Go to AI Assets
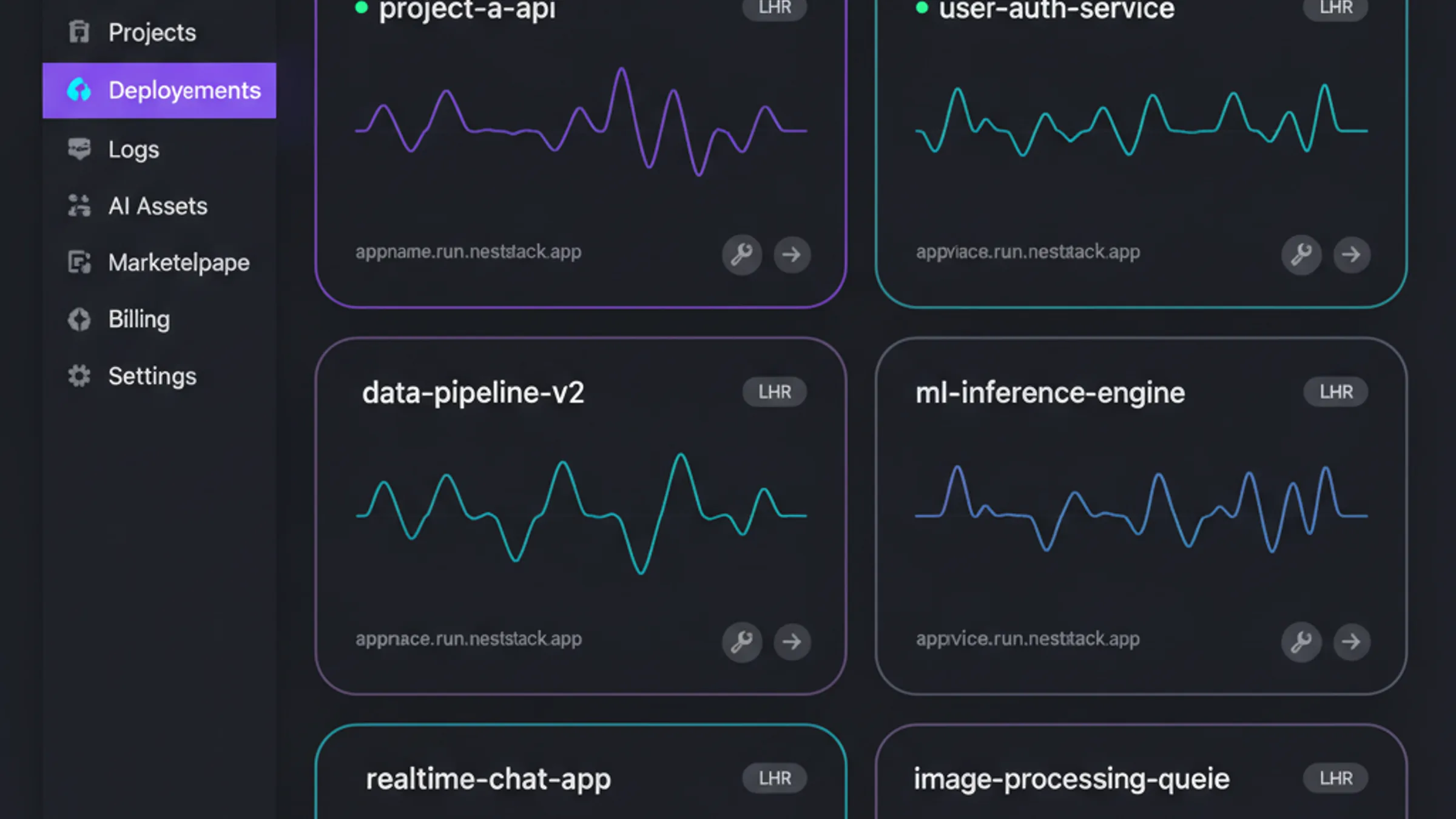The image size is (1456, 819). 159,206
